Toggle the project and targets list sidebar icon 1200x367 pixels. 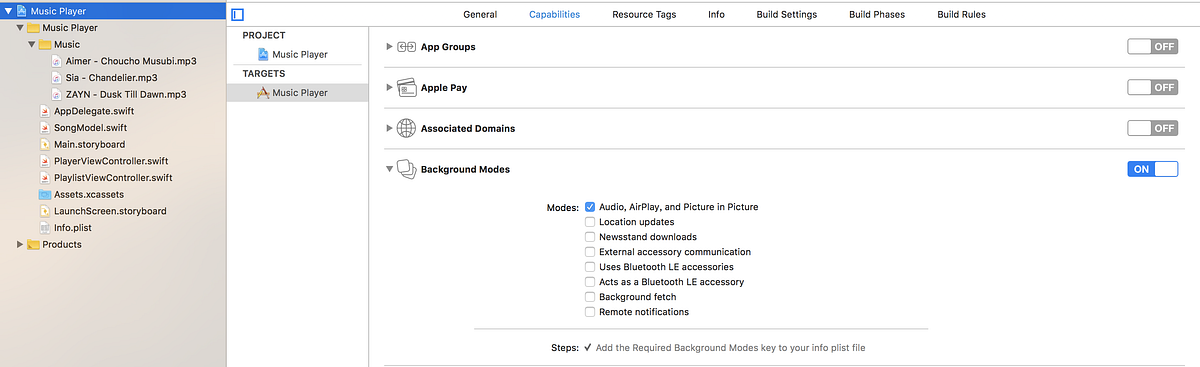pos(237,14)
